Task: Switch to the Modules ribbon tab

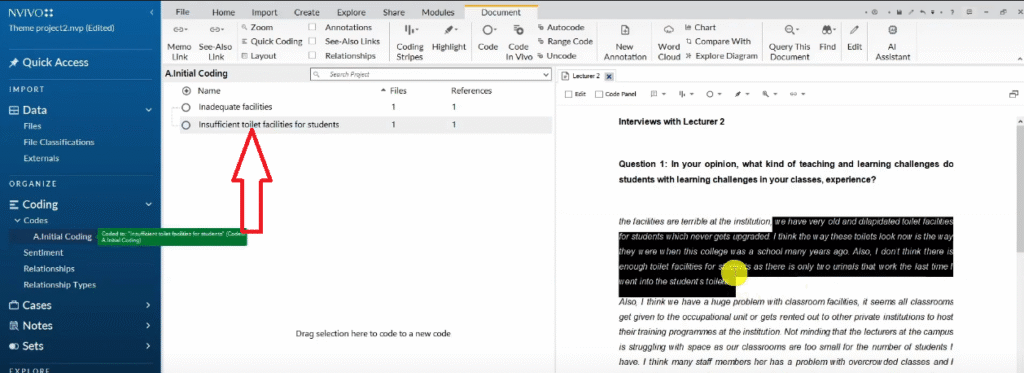Action: point(438,12)
